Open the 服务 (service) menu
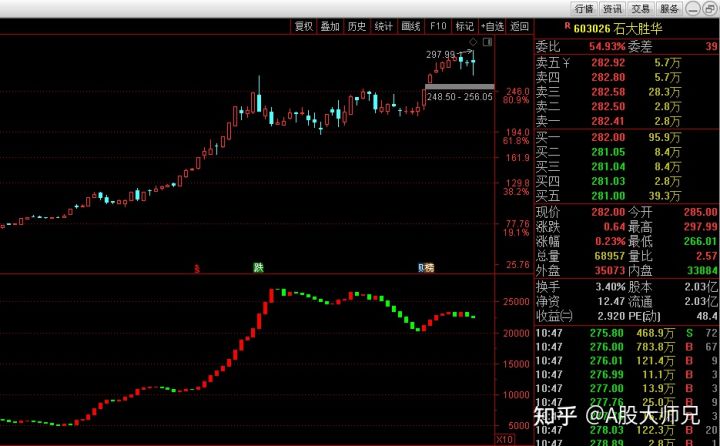Image resolution: width=720 pixels, height=446 pixels. click(x=669, y=8)
